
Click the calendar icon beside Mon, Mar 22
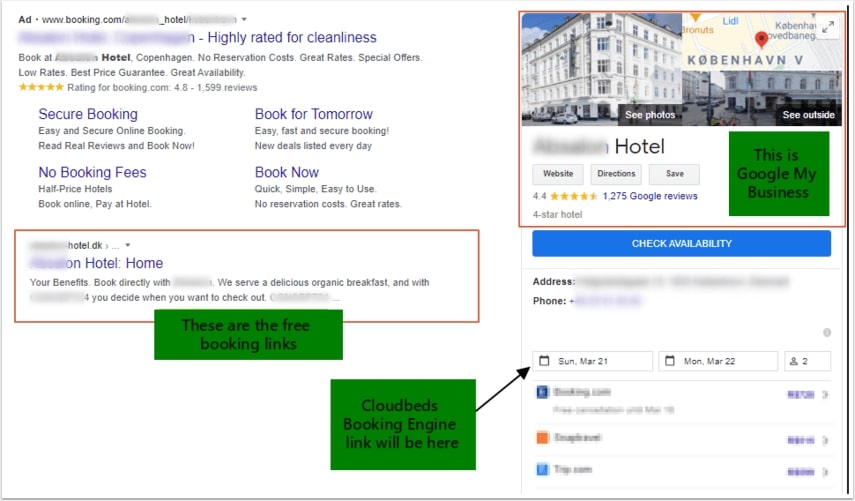670,361
